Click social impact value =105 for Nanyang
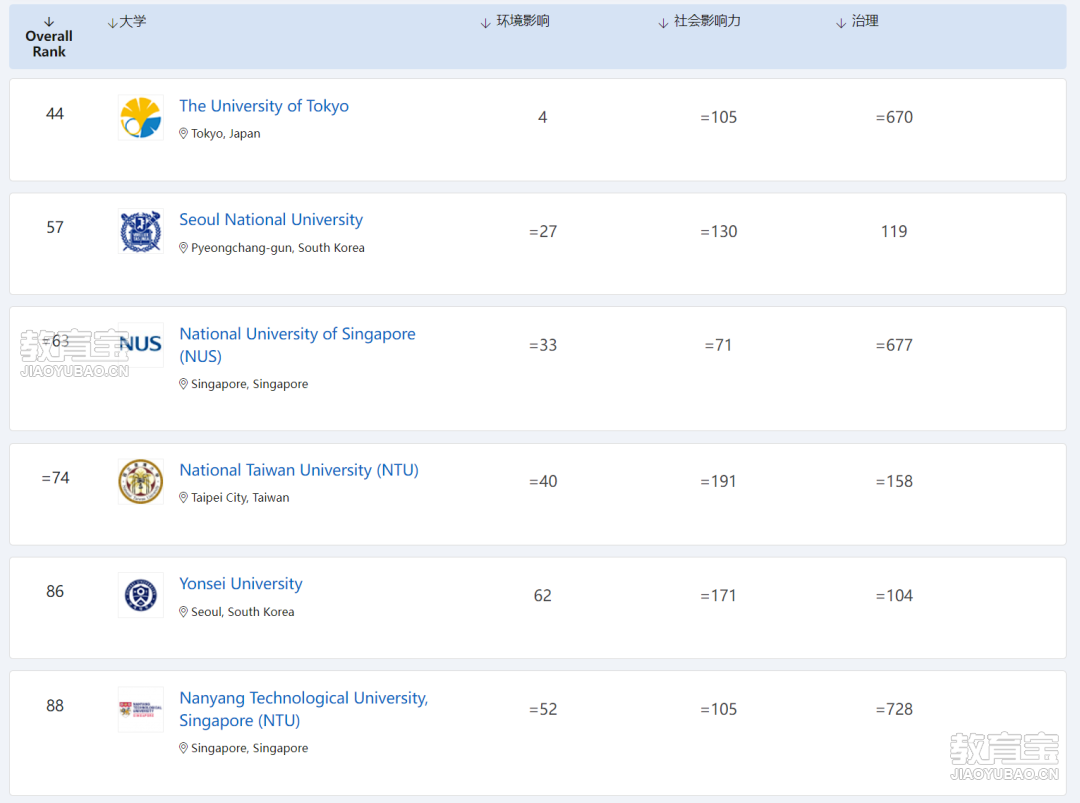Image resolution: width=1080 pixels, height=803 pixels. click(x=718, y=709)
